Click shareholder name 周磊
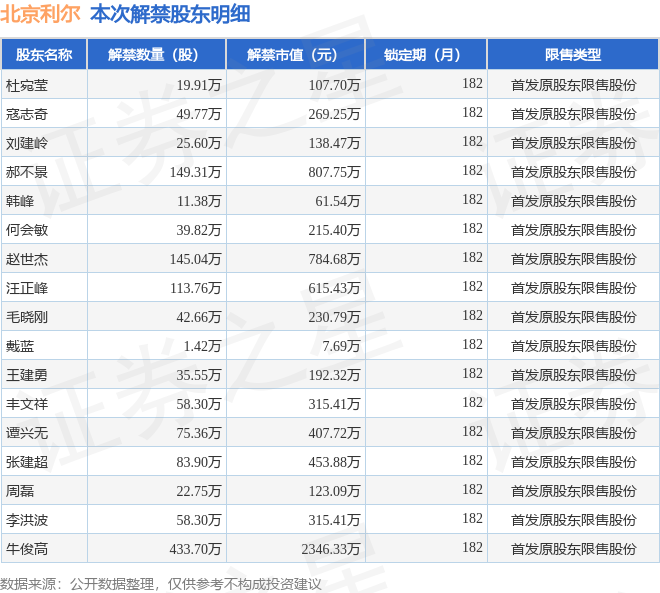 (20, 491)
